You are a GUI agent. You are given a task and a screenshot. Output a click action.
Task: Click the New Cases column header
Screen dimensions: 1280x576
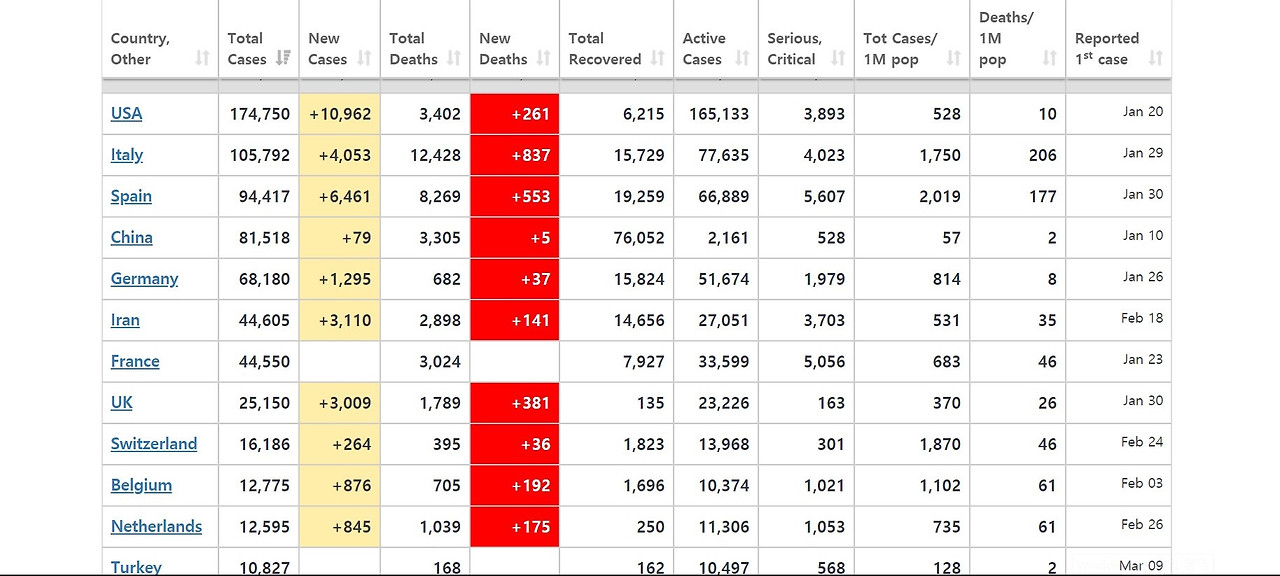click(340, 39)
